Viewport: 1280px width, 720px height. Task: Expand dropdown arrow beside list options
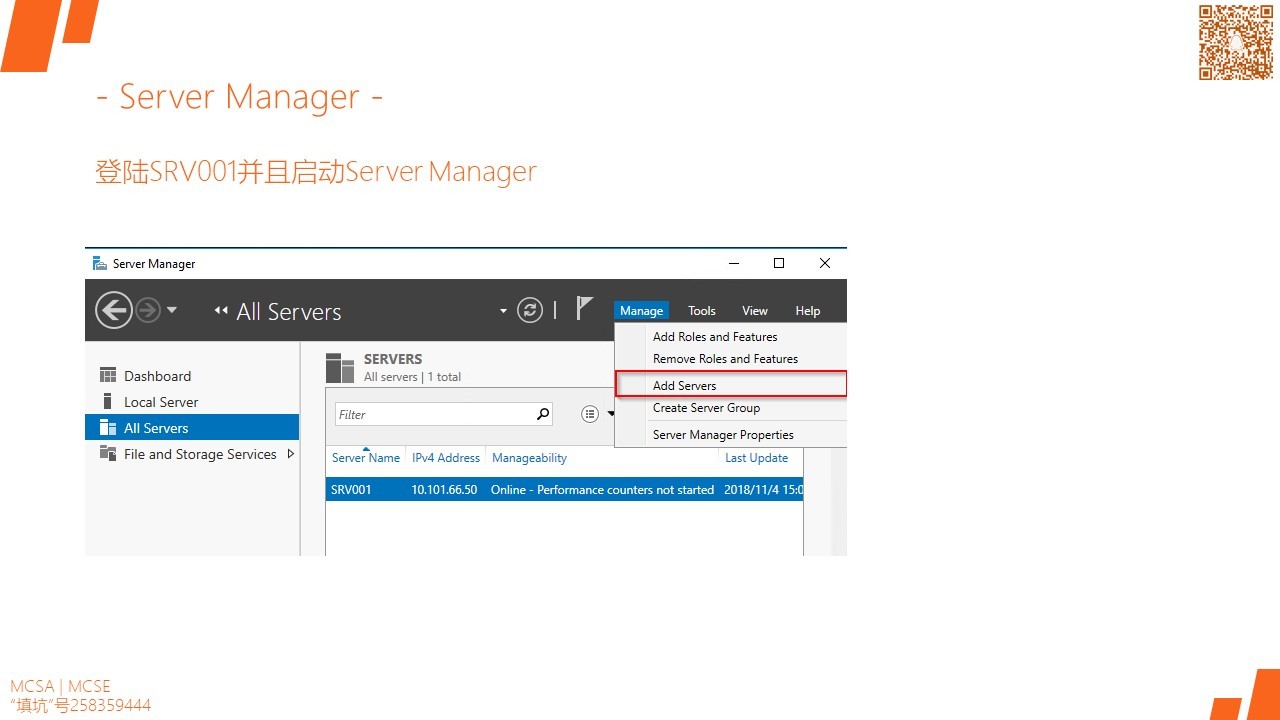tap(611, 415)
